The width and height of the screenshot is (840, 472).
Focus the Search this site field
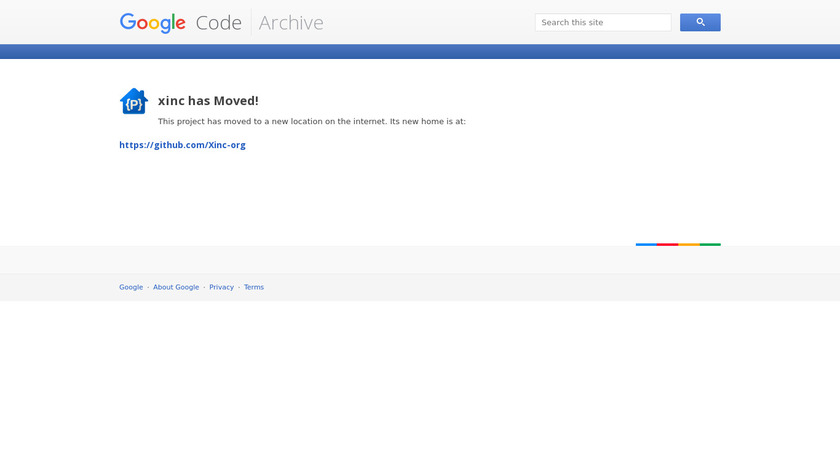[603, 23]
